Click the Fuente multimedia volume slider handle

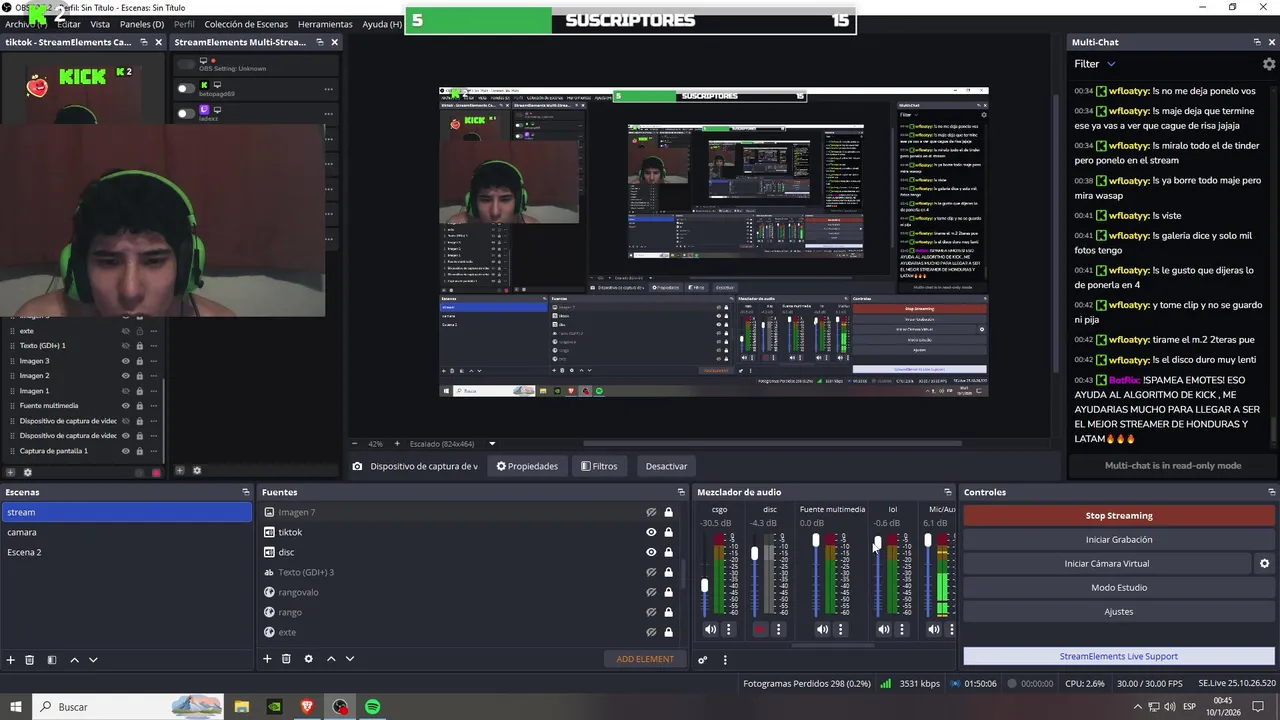click(x=816, y=540)
